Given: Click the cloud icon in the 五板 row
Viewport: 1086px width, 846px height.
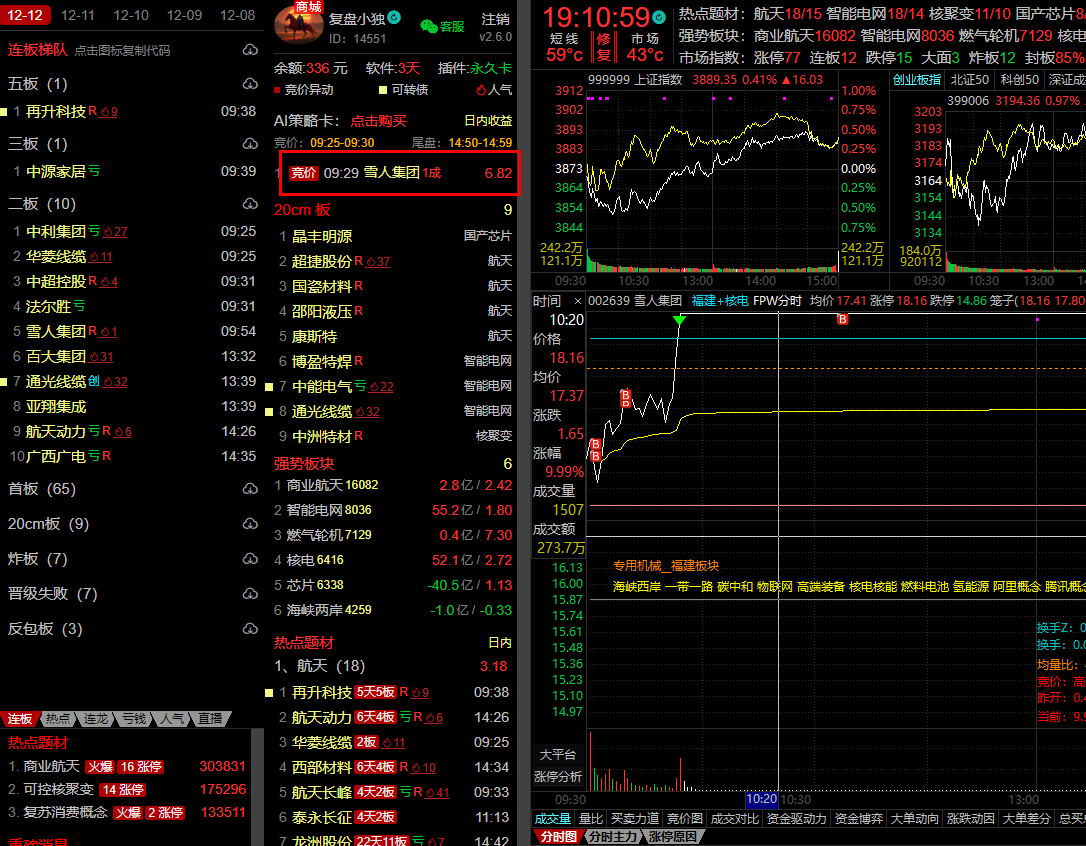Looking at the screenshot, I should tap(250, 84).
